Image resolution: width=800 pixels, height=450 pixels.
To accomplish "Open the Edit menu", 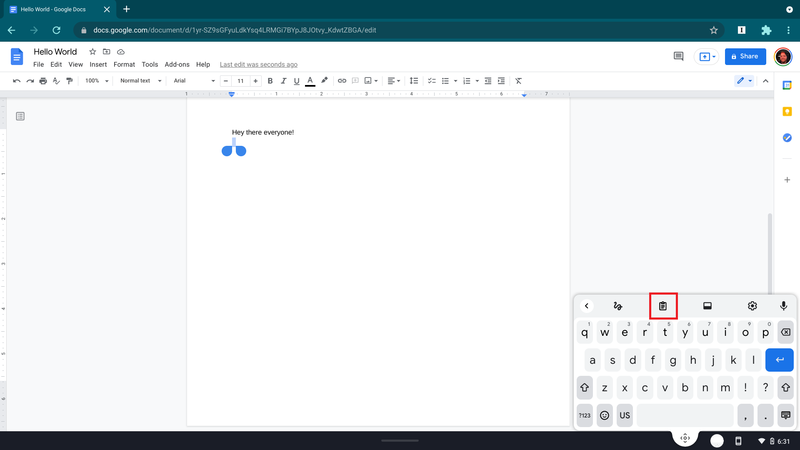I will pos(56,64).
